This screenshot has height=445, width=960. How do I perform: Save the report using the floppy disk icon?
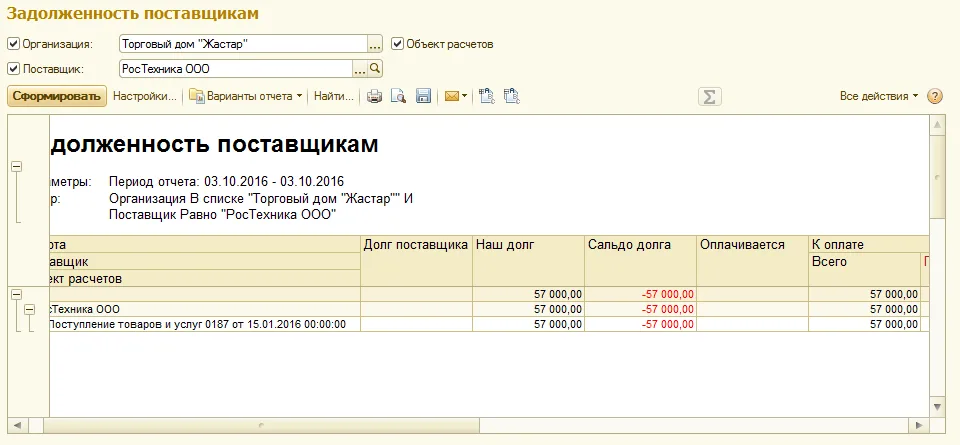pyautogui.click(x=424, y=96)
